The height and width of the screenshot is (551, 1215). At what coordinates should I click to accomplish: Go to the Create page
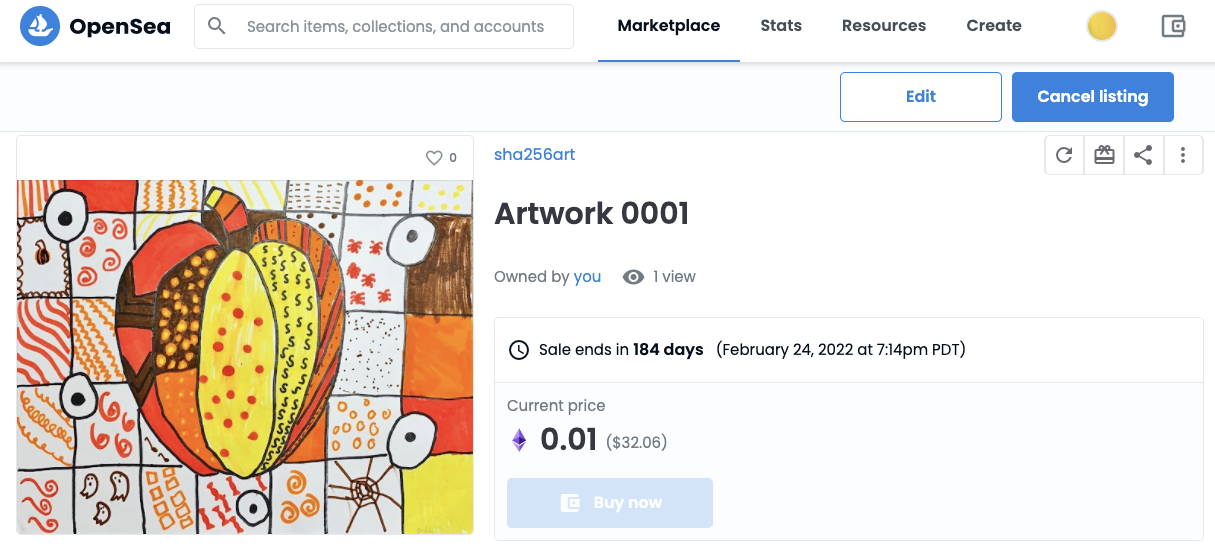(994, 26)
